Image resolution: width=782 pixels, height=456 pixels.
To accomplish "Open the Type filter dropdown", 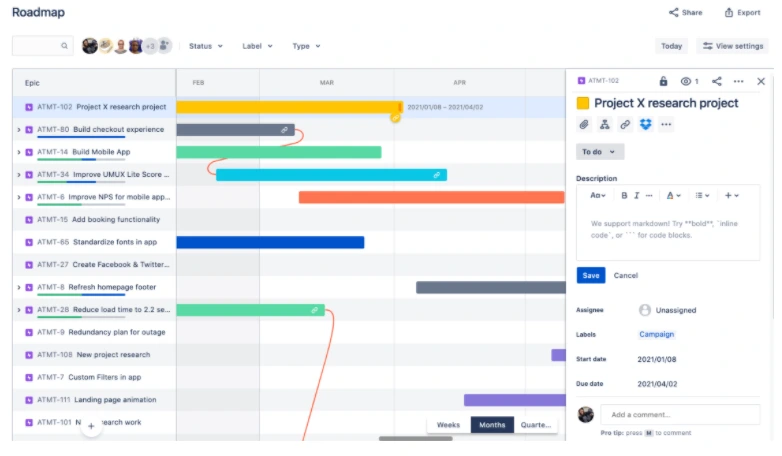I will pyautogui.click(x=306, y=46).
